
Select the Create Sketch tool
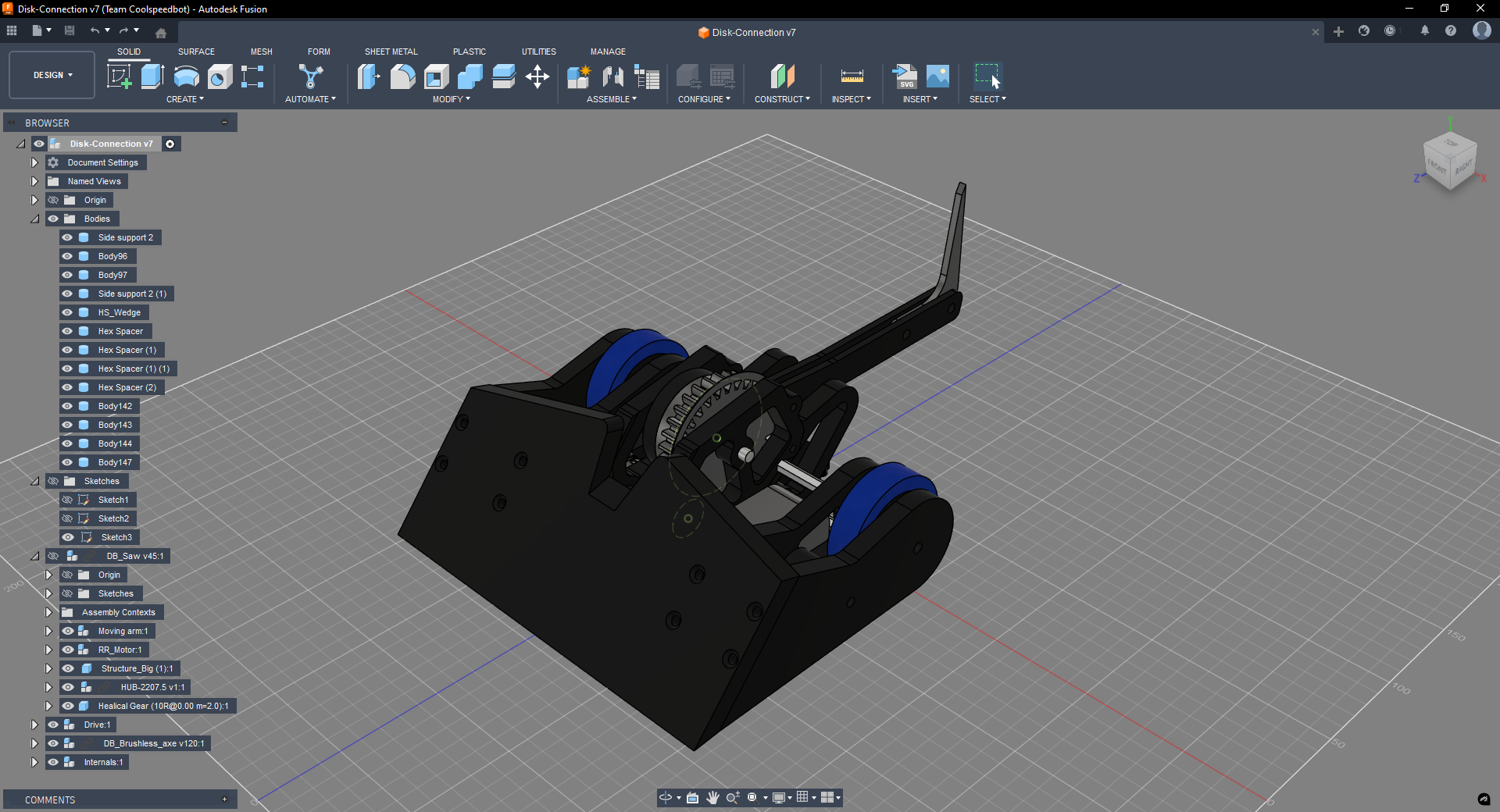(119, 77)
